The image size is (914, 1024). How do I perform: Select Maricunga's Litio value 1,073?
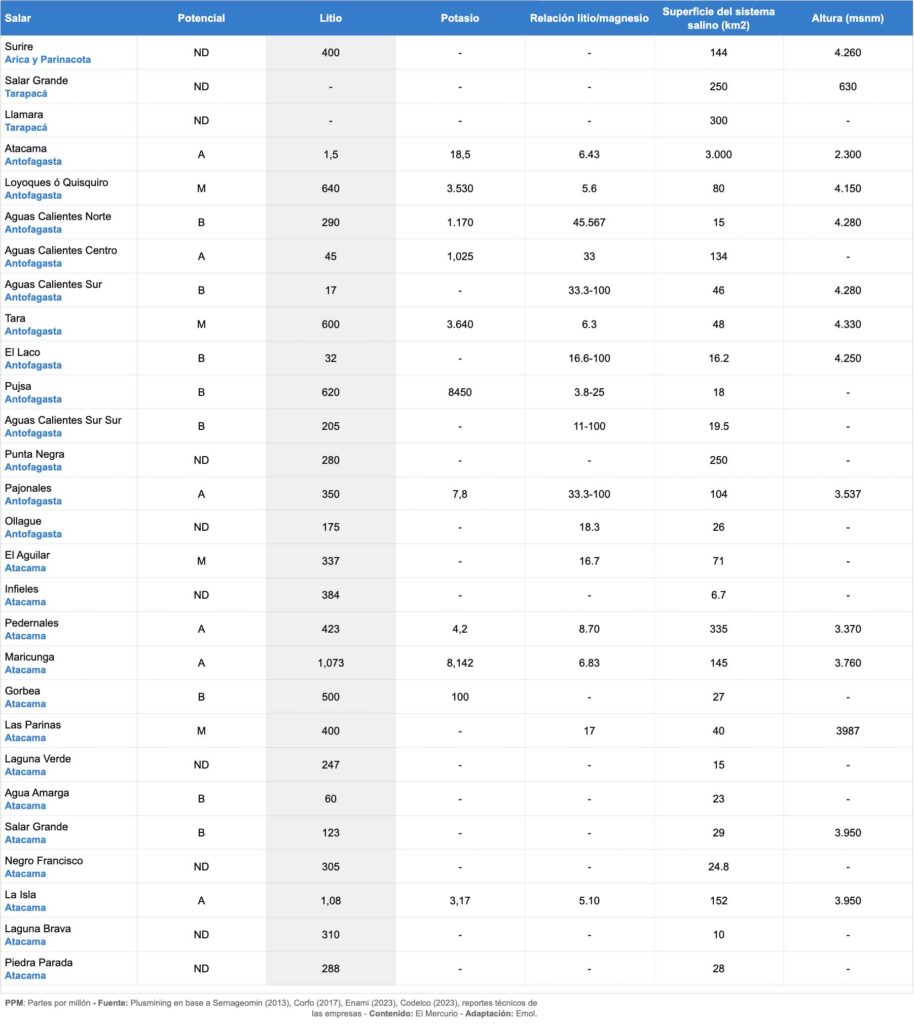coord(330,664)
